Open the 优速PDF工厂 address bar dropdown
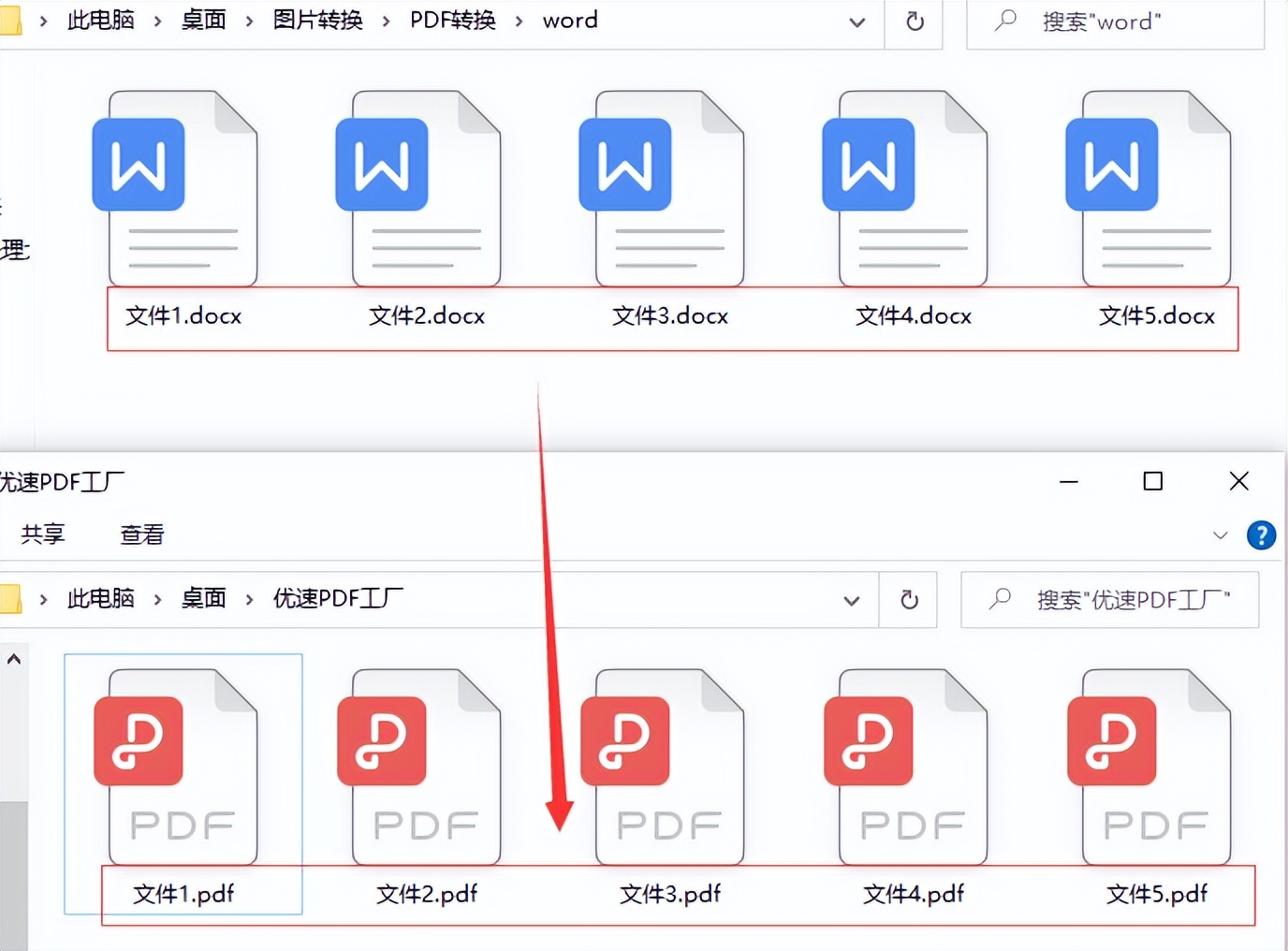Viewport: 1288px width, 951px height. click(851, 600)
